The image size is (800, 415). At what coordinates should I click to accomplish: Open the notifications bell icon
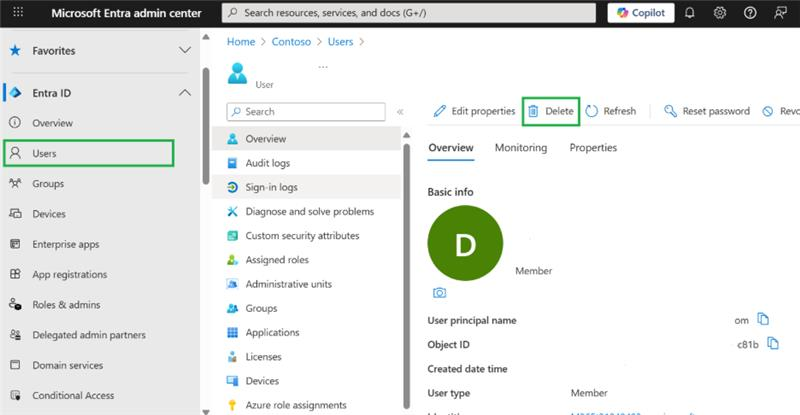689,13
